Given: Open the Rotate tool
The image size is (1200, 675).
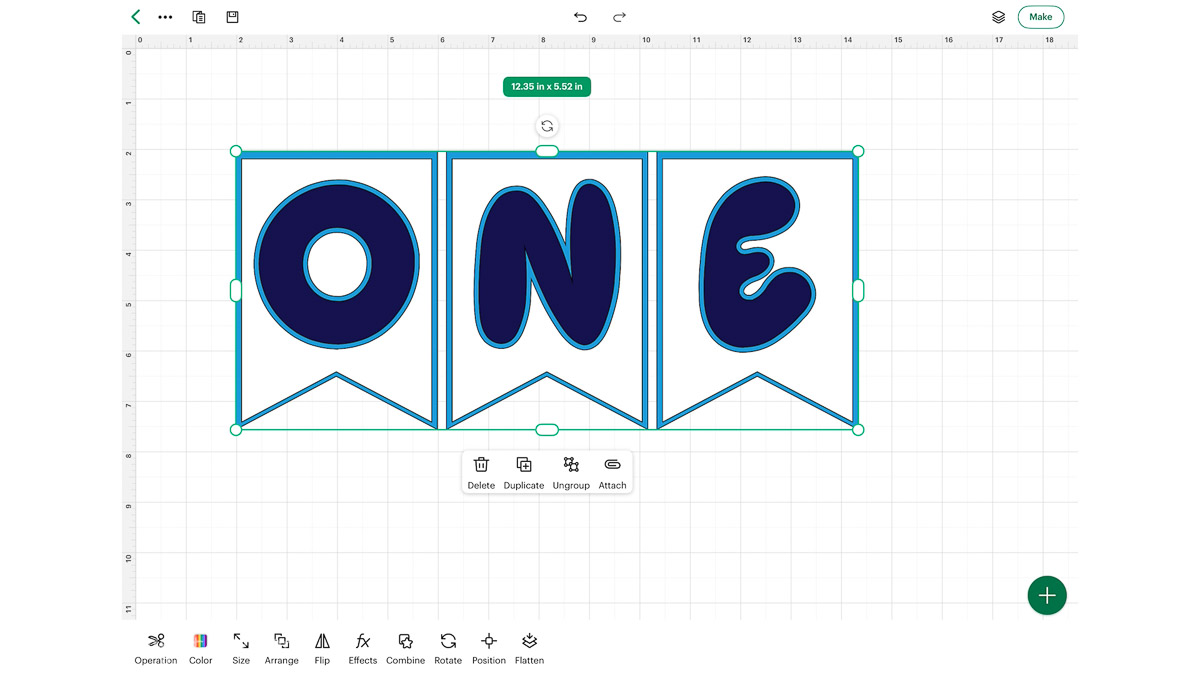Looking at the screenshot, I should click(447, 646).
